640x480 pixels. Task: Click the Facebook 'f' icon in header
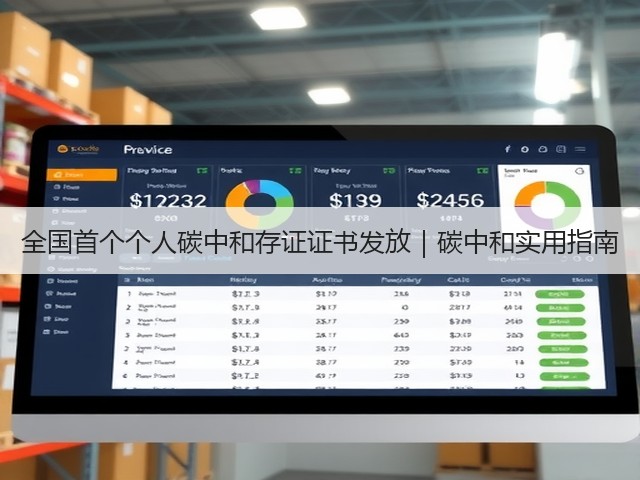[x=507, y=149]
